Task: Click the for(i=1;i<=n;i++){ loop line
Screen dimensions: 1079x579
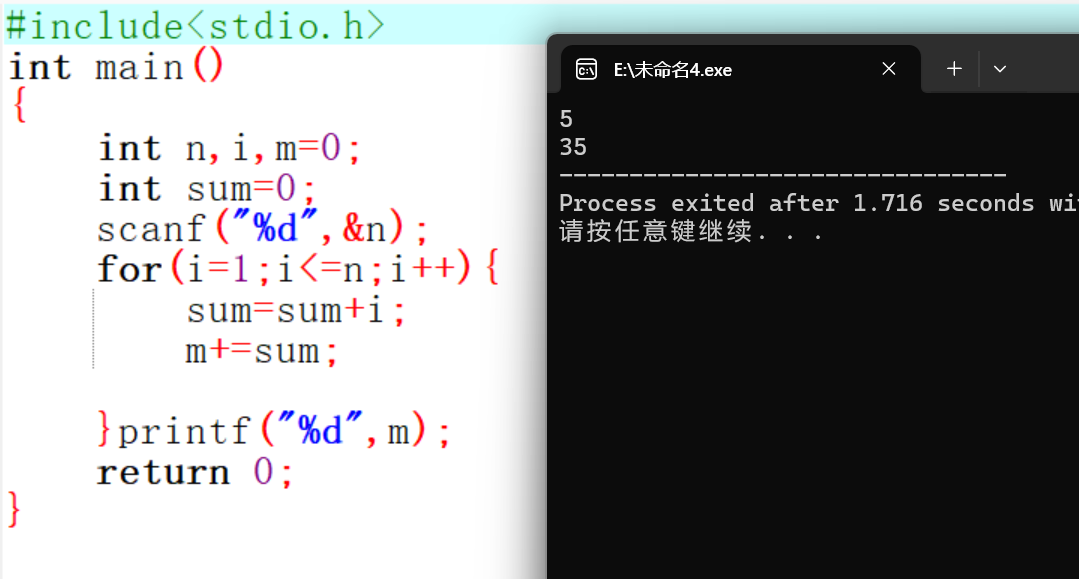Action: tap(298, 269)
